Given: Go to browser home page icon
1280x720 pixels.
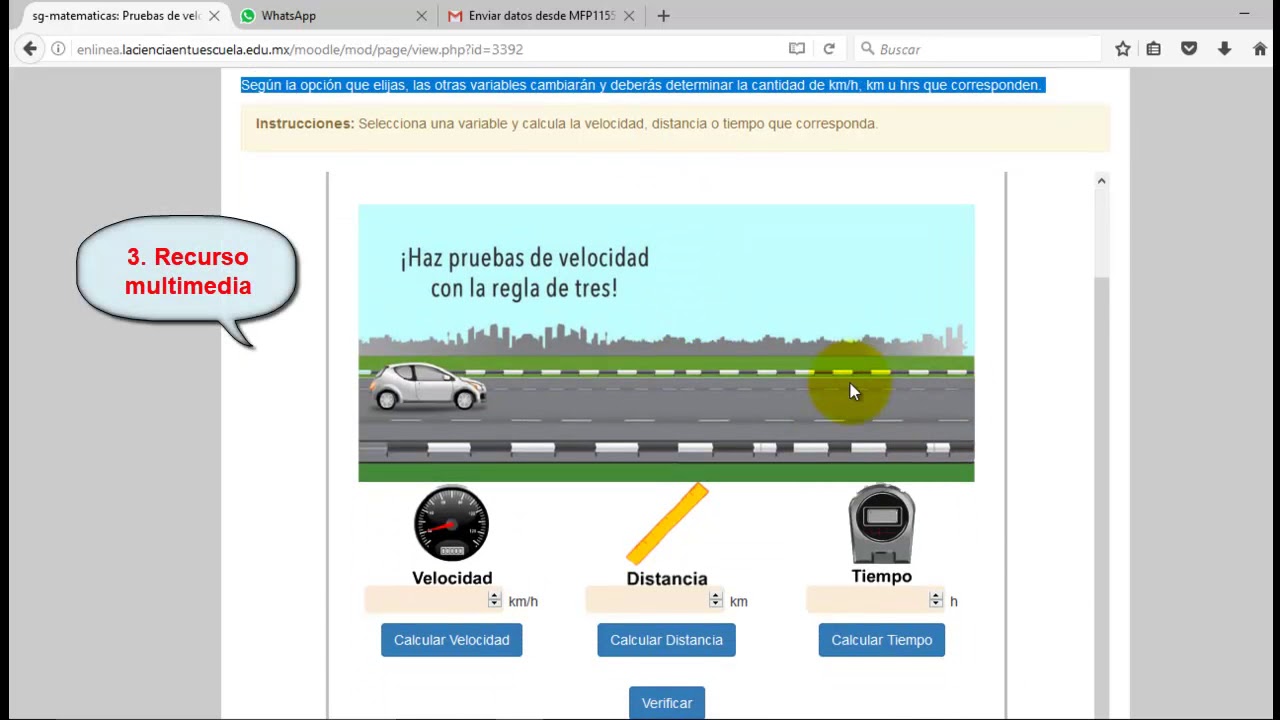Looking at the screenshot, I should pyautogui.click(x=1260, y=49).
